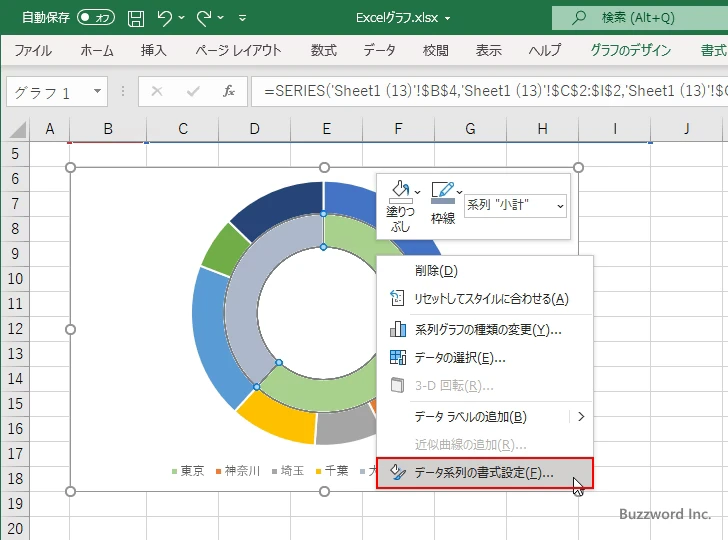Screen dimensions: 728x540
Task: Switch to the ページ レイアウト tab
Action: pos(238,50)
